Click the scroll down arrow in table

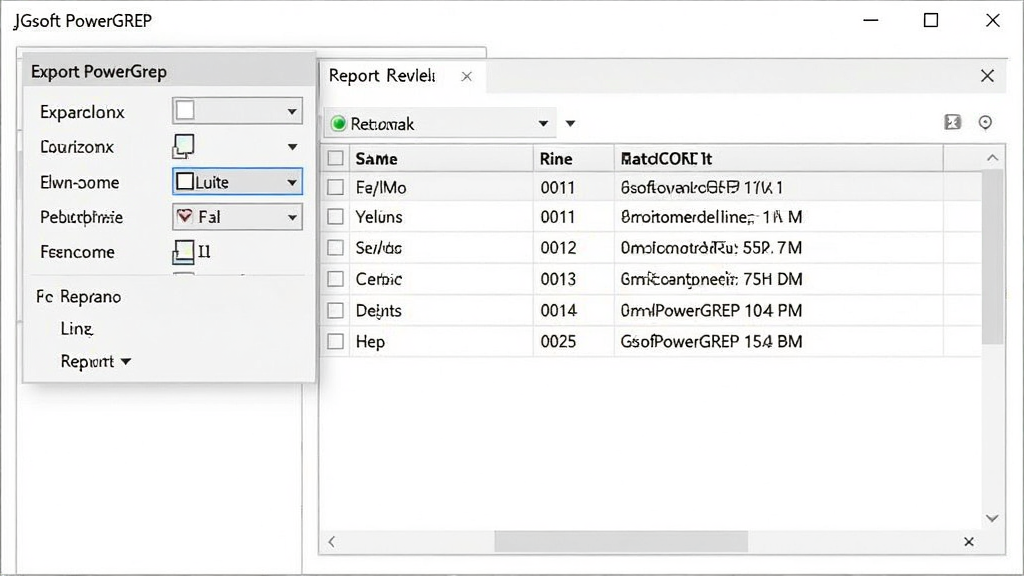point(993,519)
